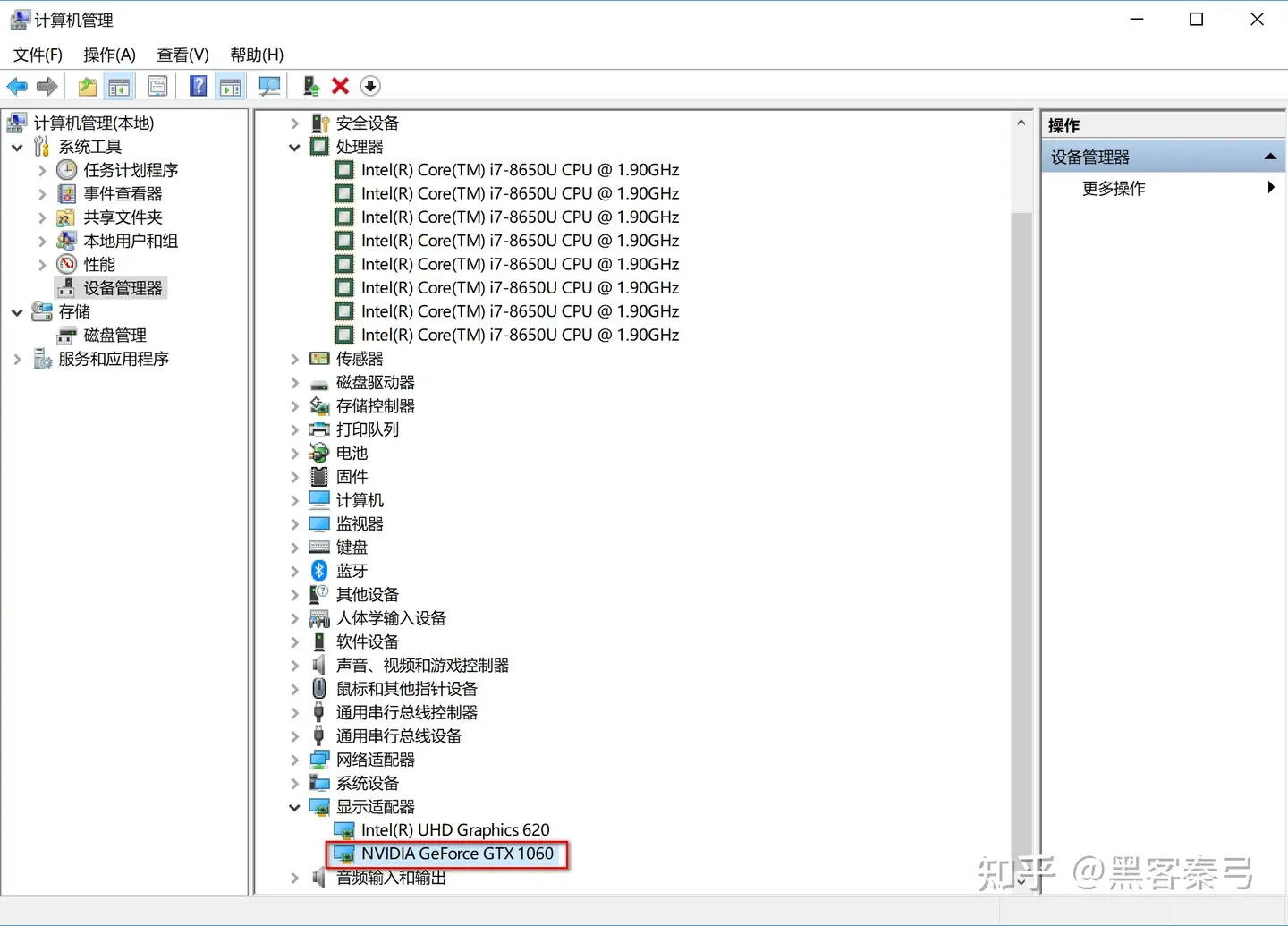Image resolution: width=1288 pixels, height=926 pixels.
Task: Select the keyboard icon beside 键盘
Action: [319, 547]
